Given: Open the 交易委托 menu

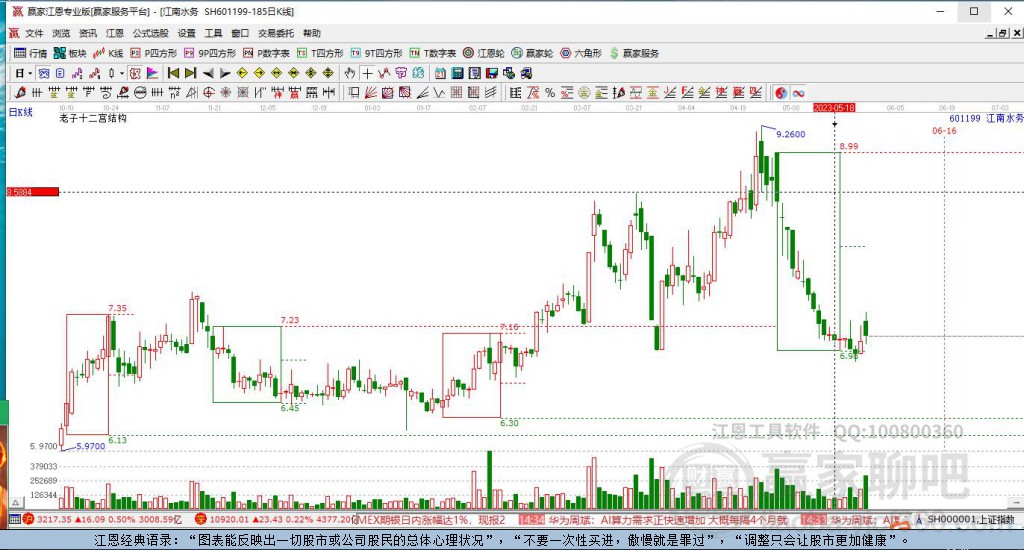Looking at the screenshot, I should 275,33.
